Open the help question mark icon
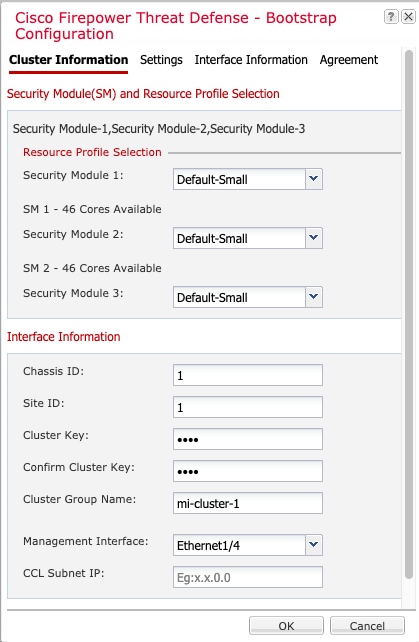The image size is (419, 642). (x=391, y=17)
